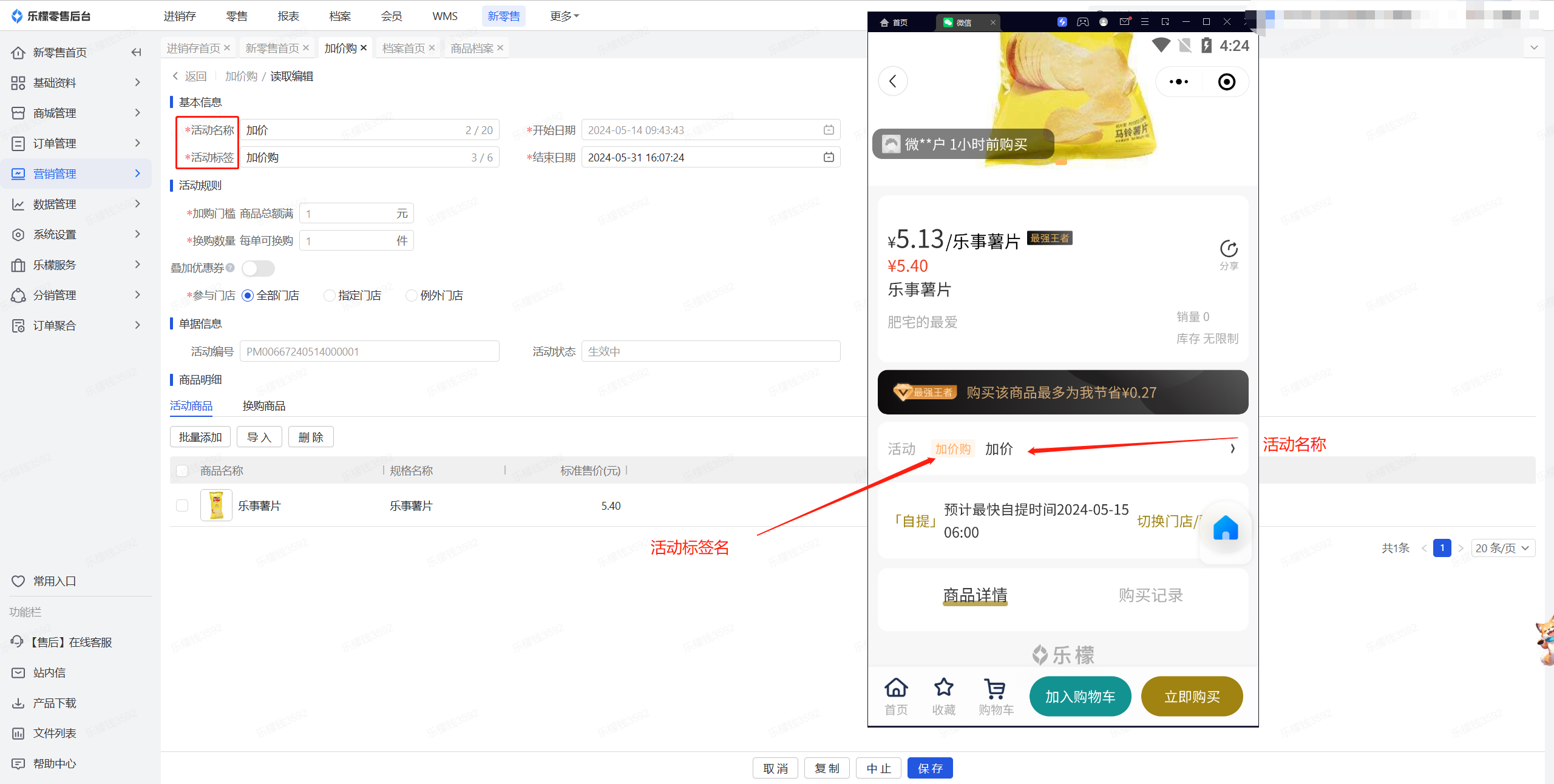Check the 乐事薯片 row checkbox
This screenshot has height=784, width=1554.
182,505
